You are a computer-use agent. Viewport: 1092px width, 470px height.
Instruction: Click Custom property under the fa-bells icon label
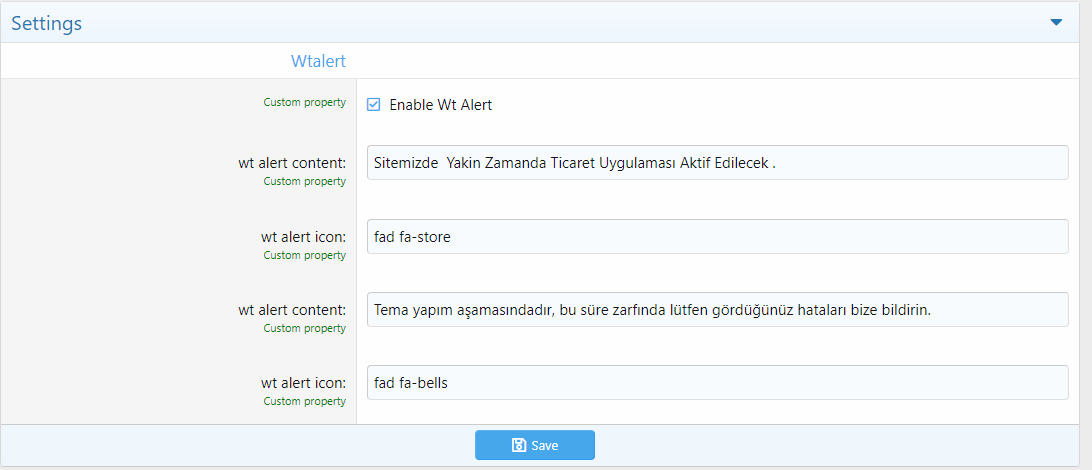click(304, 401)
